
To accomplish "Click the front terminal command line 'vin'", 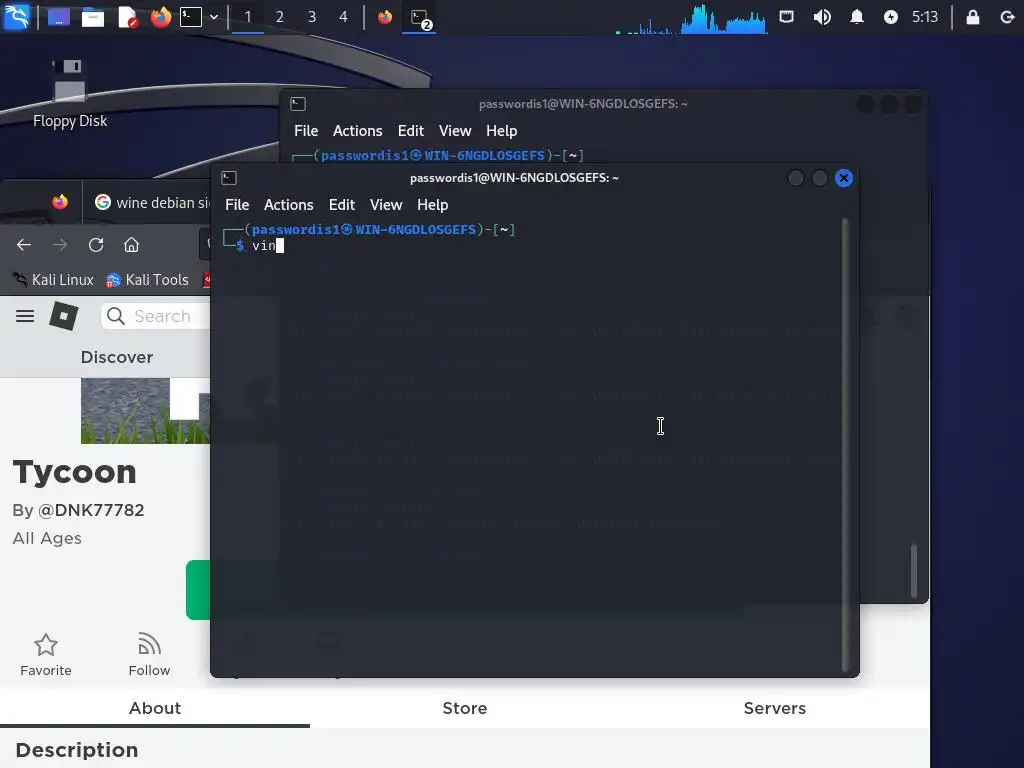I will [264, 246].
